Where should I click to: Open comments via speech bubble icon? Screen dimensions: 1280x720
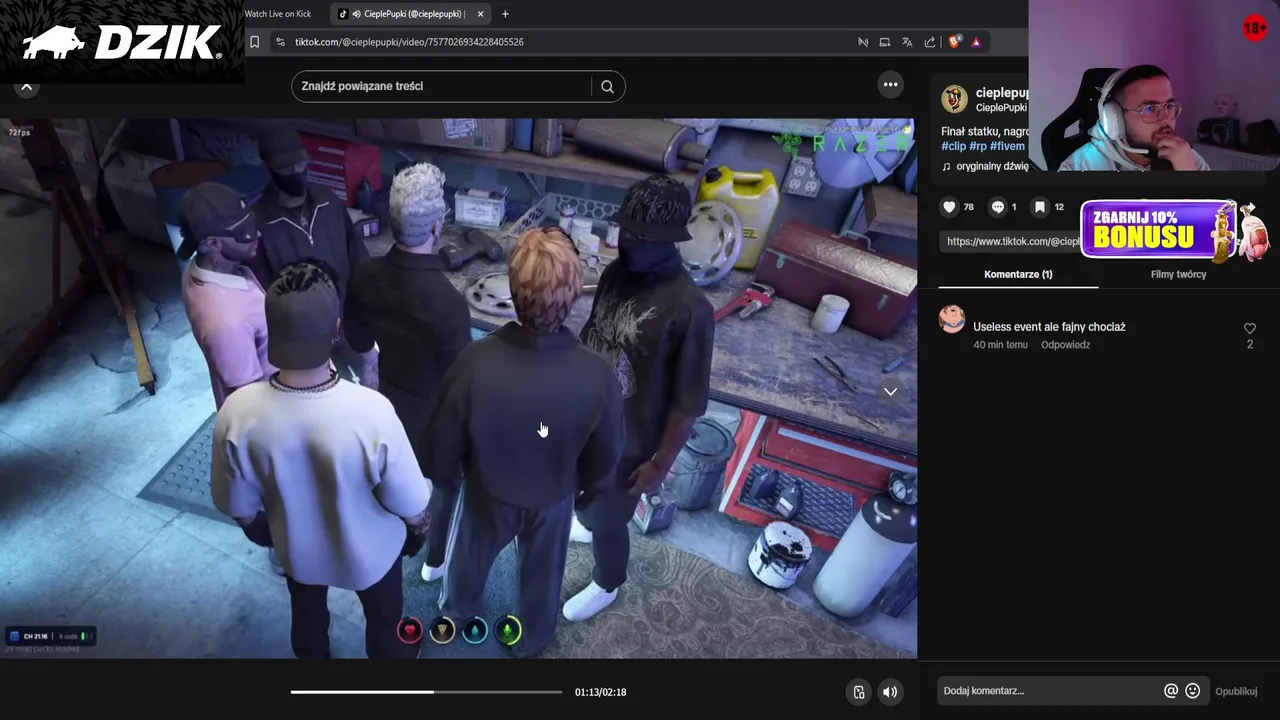997,207
